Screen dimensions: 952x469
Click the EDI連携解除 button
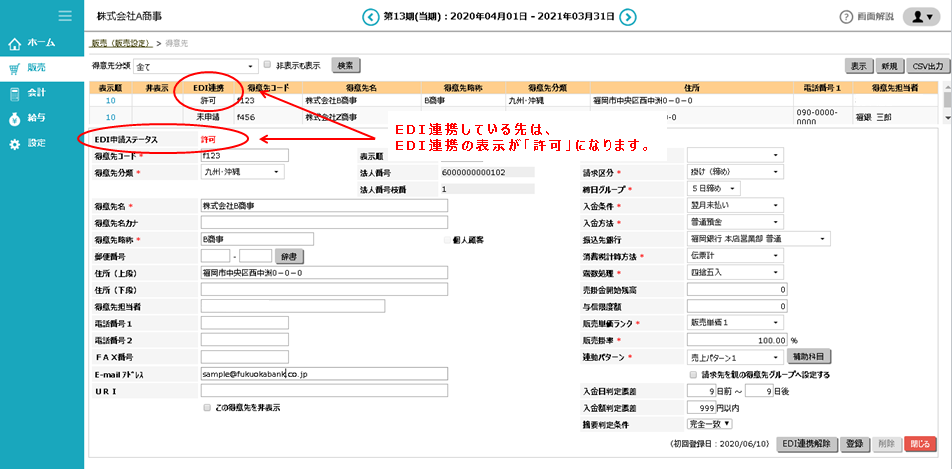pyautogui.click(x=806, y=442)
